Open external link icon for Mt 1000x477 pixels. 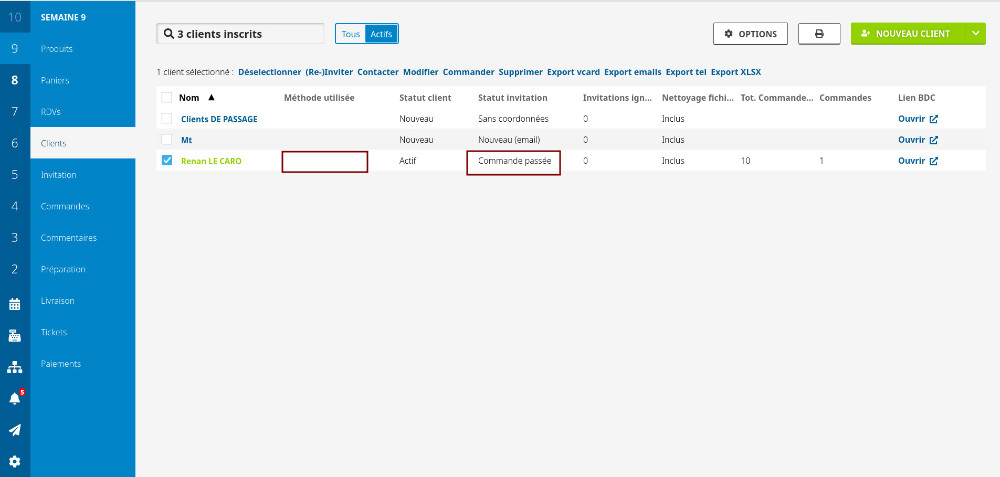(934, 140)
